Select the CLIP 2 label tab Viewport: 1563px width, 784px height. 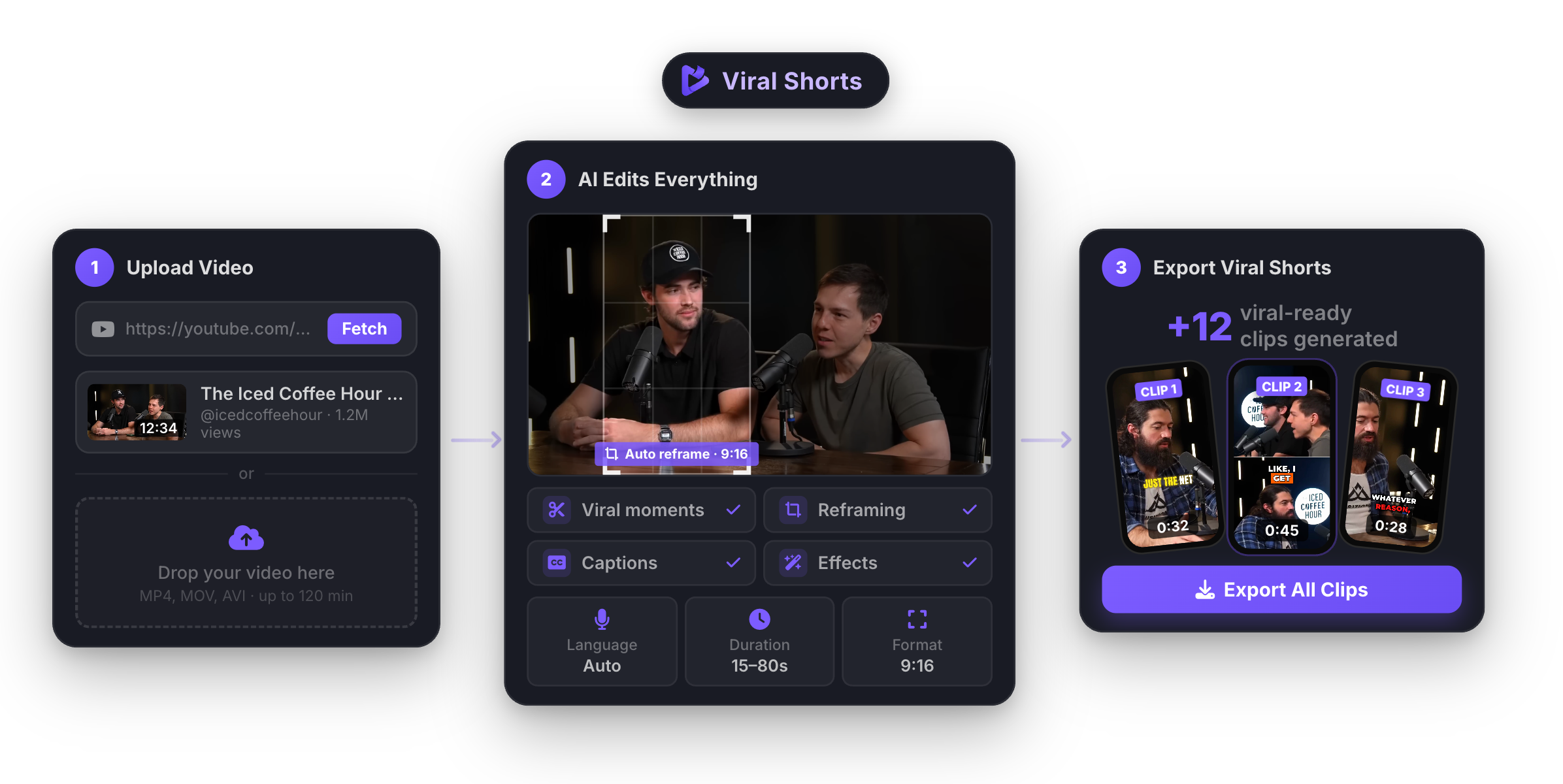coord(1281,387)
